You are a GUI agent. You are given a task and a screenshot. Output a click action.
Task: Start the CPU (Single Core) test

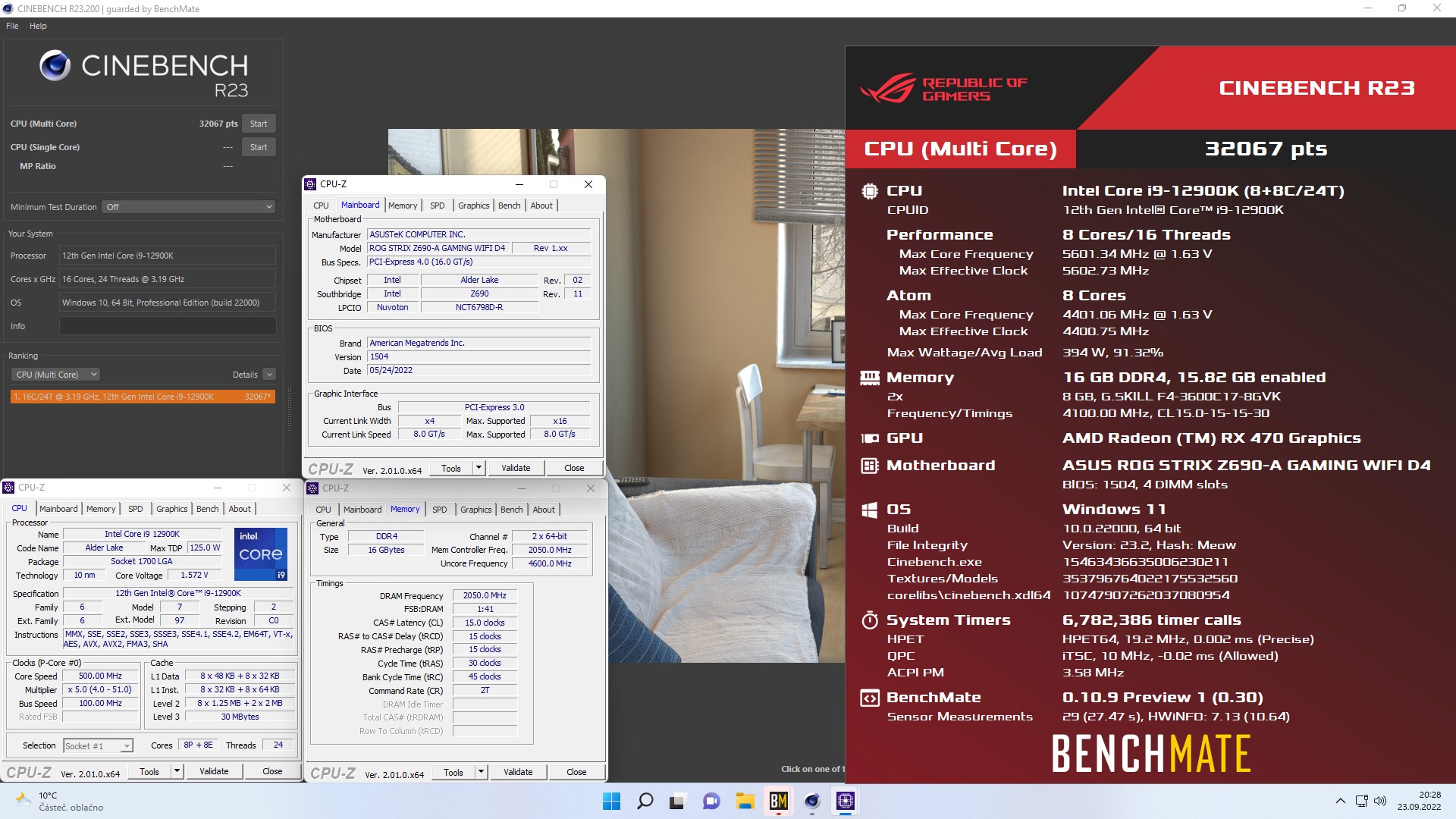click(258, 147)
